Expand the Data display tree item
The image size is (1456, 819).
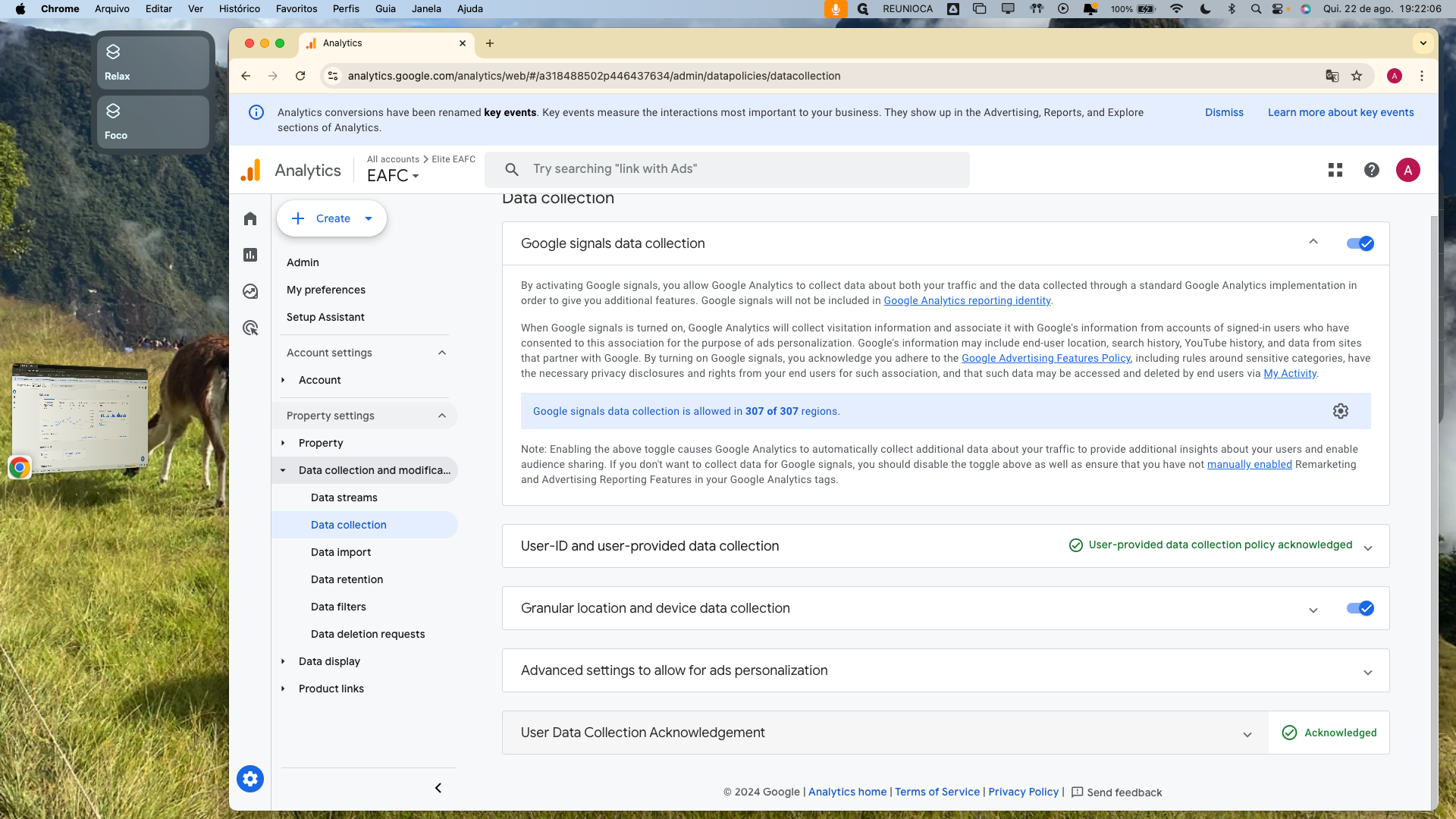283,661
